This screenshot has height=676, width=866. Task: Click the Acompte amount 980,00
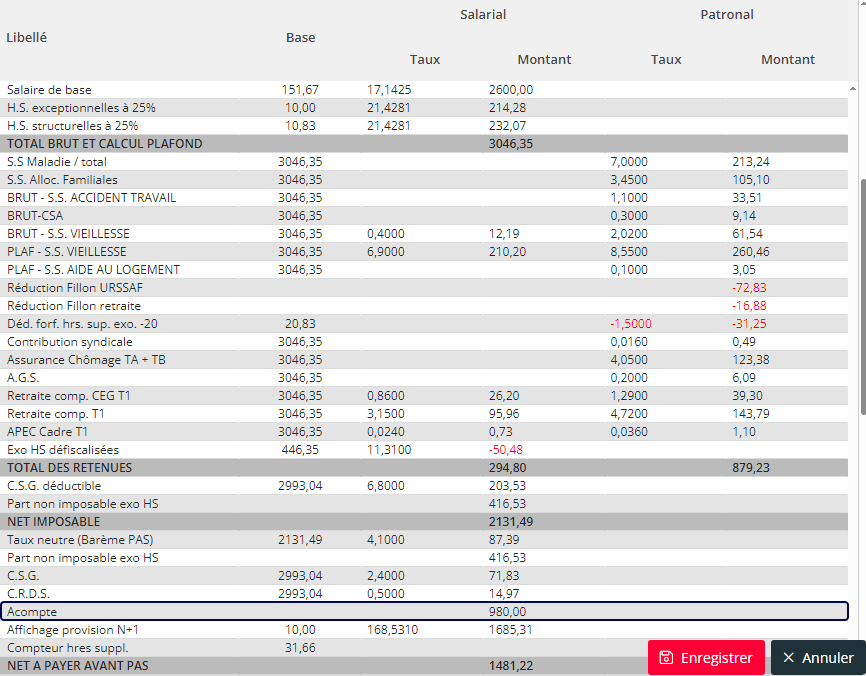(507, 612)
